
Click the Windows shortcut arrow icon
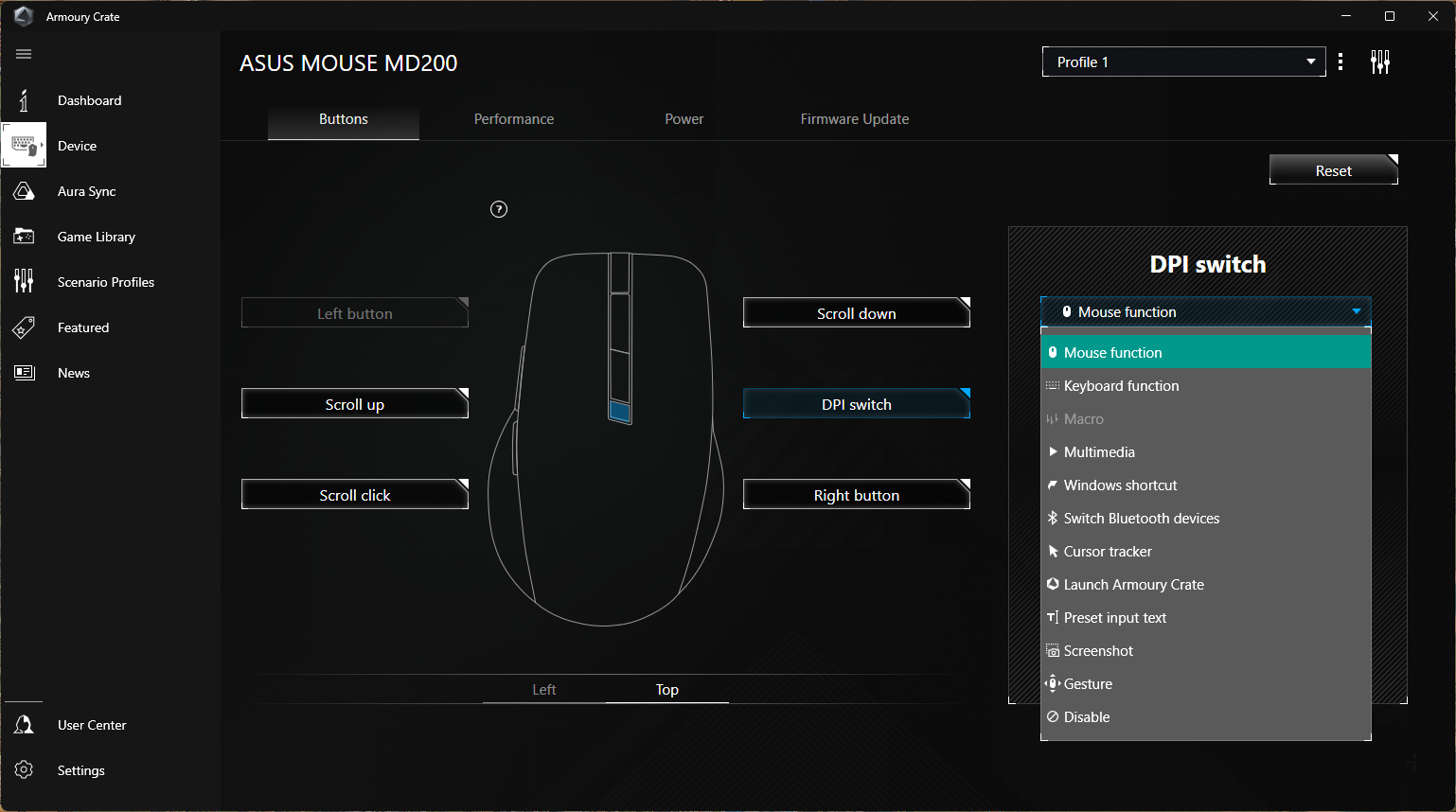(x=1052, y=485)
